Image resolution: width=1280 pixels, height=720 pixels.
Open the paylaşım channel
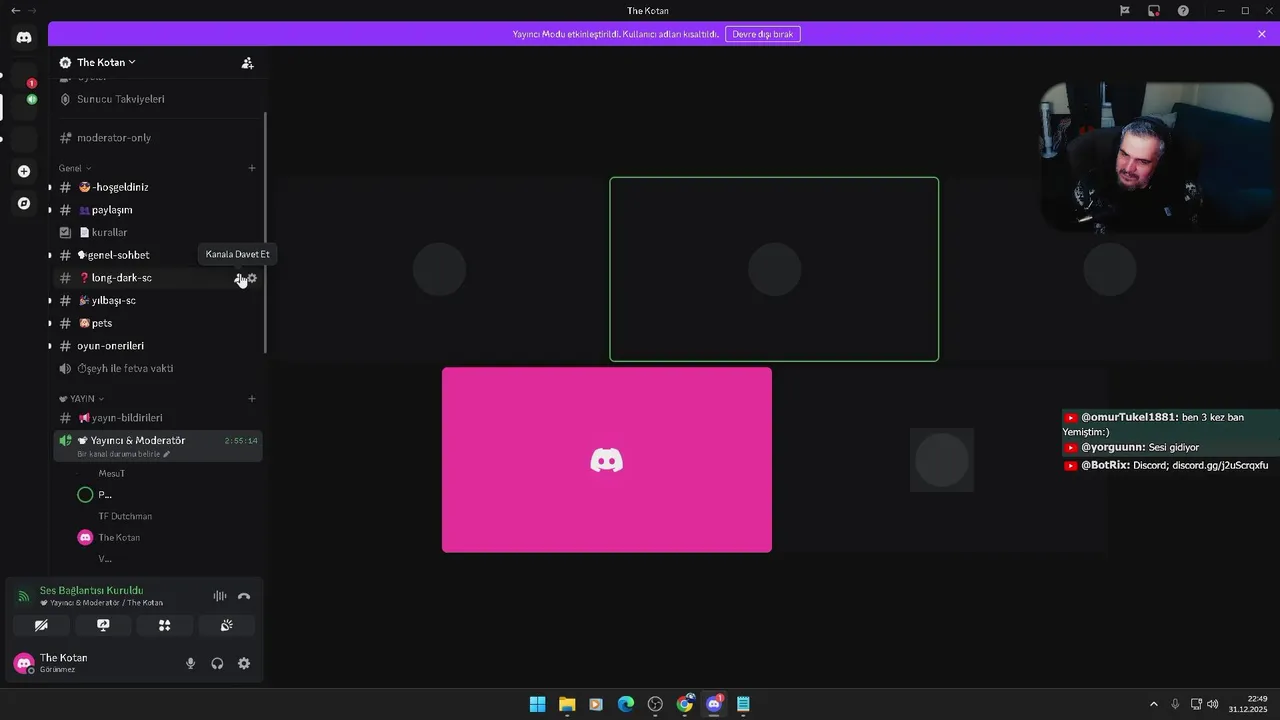click(157, 210)
